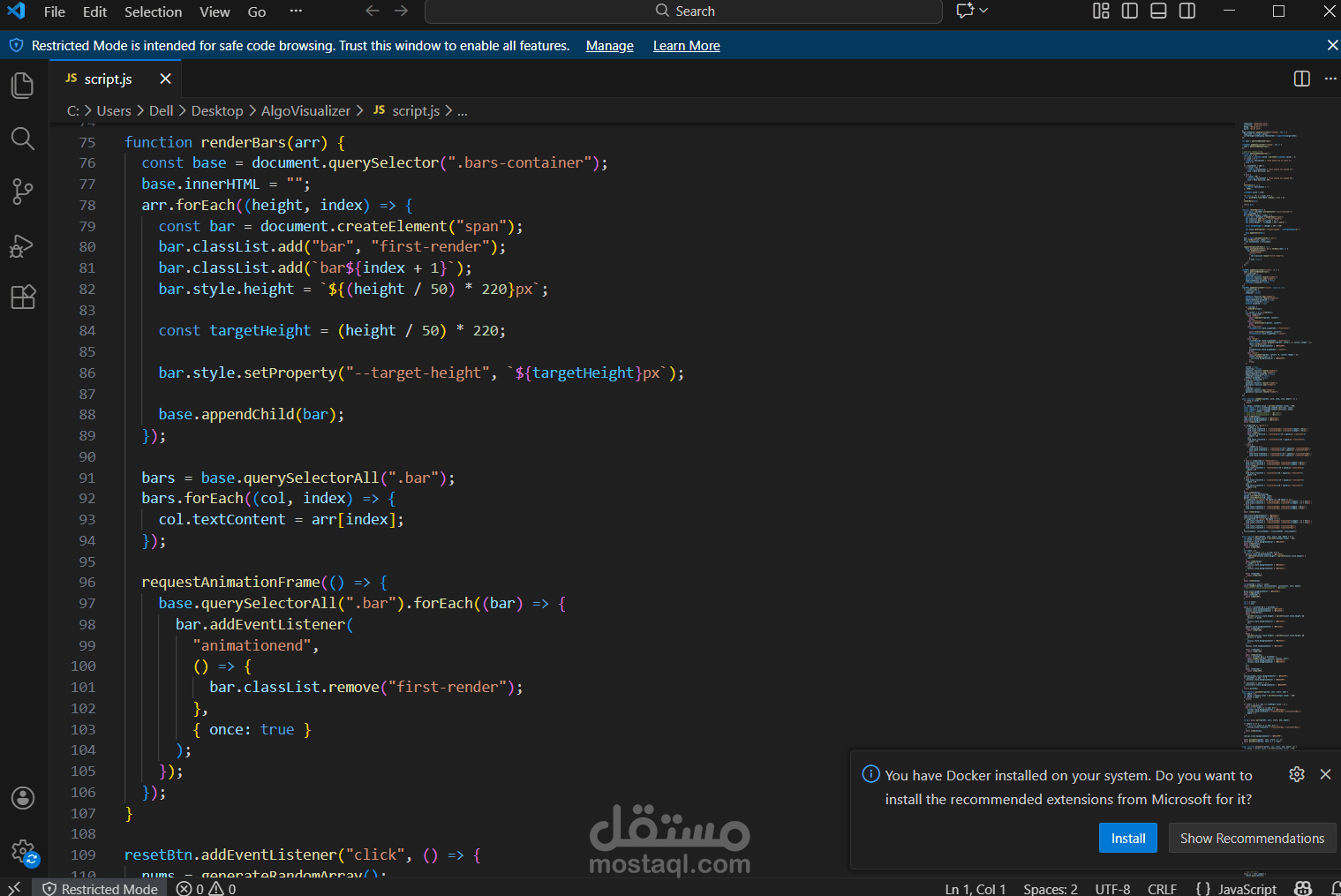
Task: Toggle the bottom panel
Action: pyautogui.click(x=1159, y=11)
